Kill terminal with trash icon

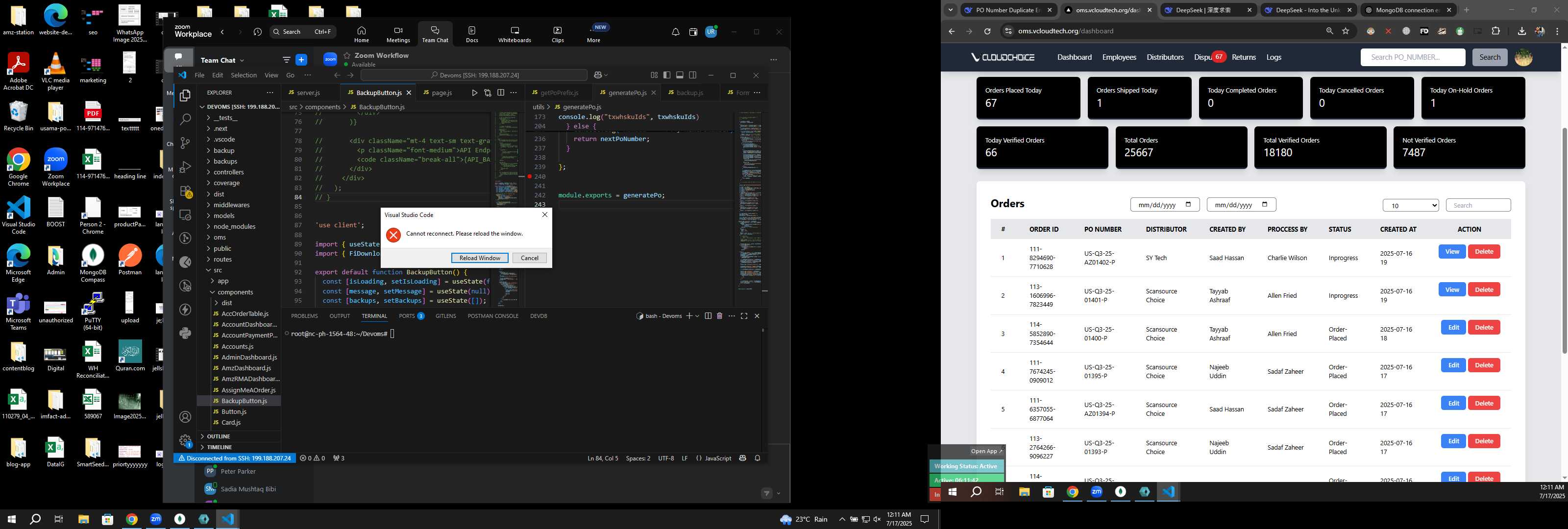coord(719,316)
